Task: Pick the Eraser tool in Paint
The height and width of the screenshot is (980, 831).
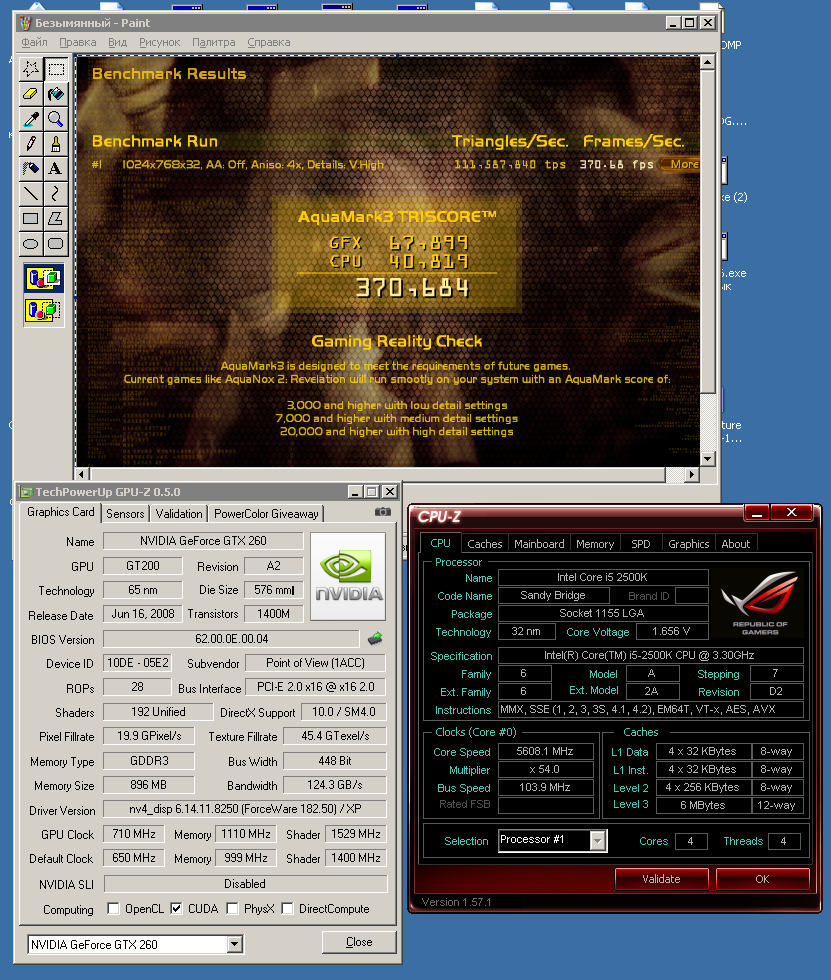Action: [31, 94]
